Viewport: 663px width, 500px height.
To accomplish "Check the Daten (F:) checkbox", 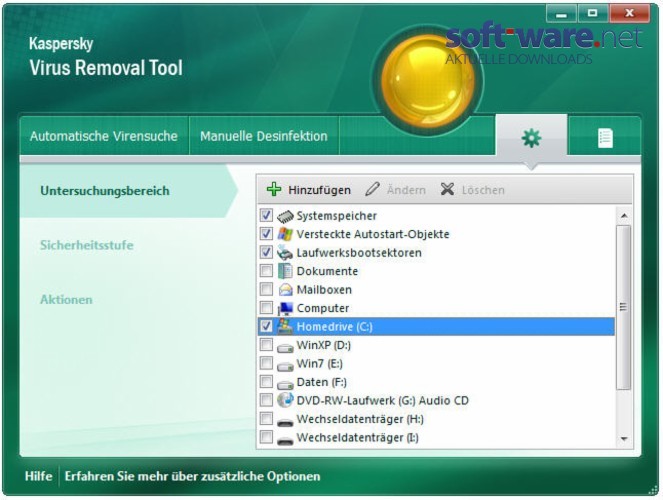I will point(266,381).
